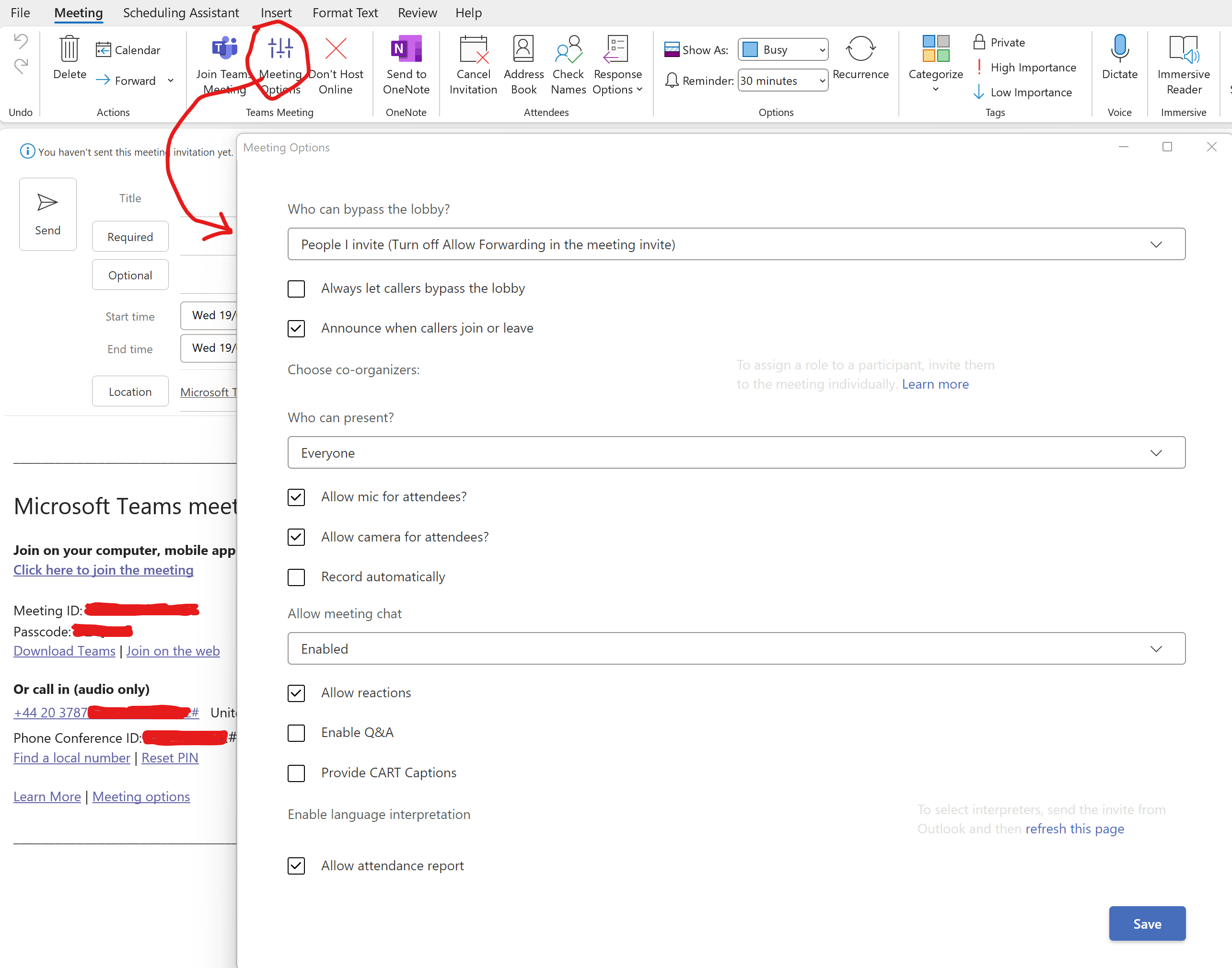
Task: Click the Cancel Invitation icon
Action: [473, 49]
